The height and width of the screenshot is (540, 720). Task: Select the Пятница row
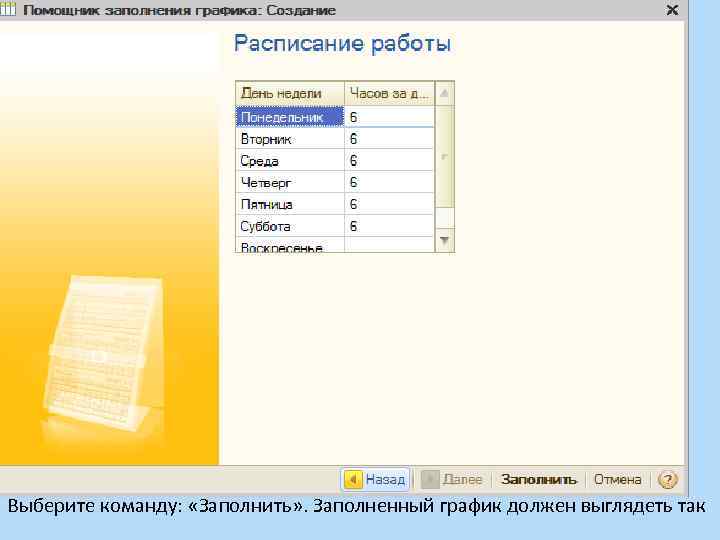click(335, 204)
